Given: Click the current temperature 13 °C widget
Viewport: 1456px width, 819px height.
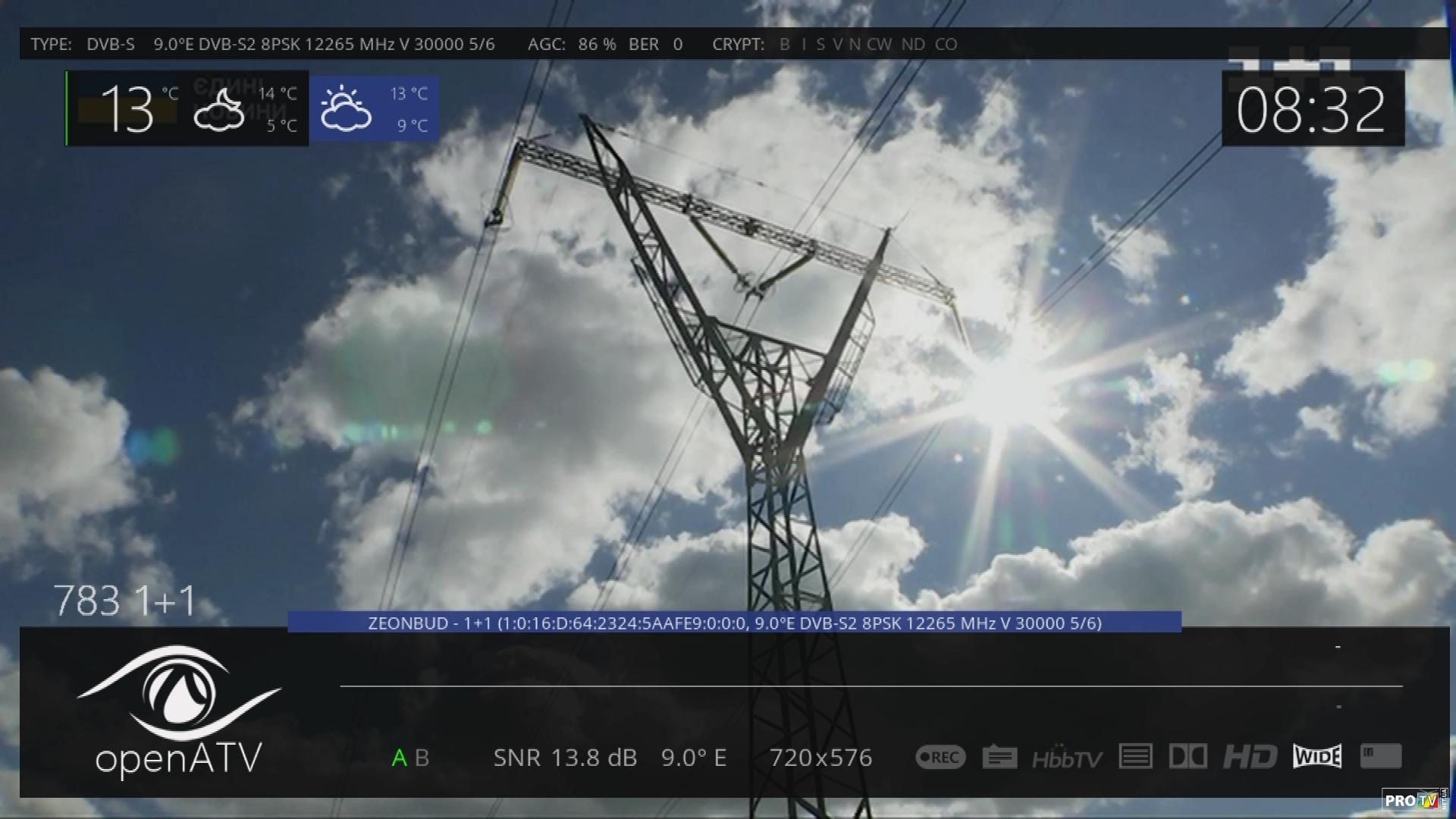Looking at the screenshot, I should coord(127,110).
